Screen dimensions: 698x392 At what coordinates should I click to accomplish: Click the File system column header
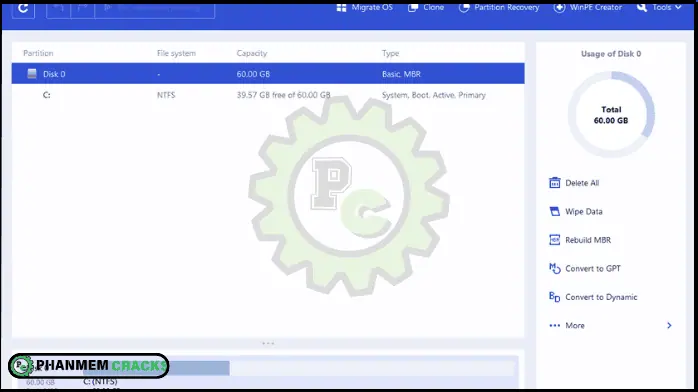(x=176, y=53)
